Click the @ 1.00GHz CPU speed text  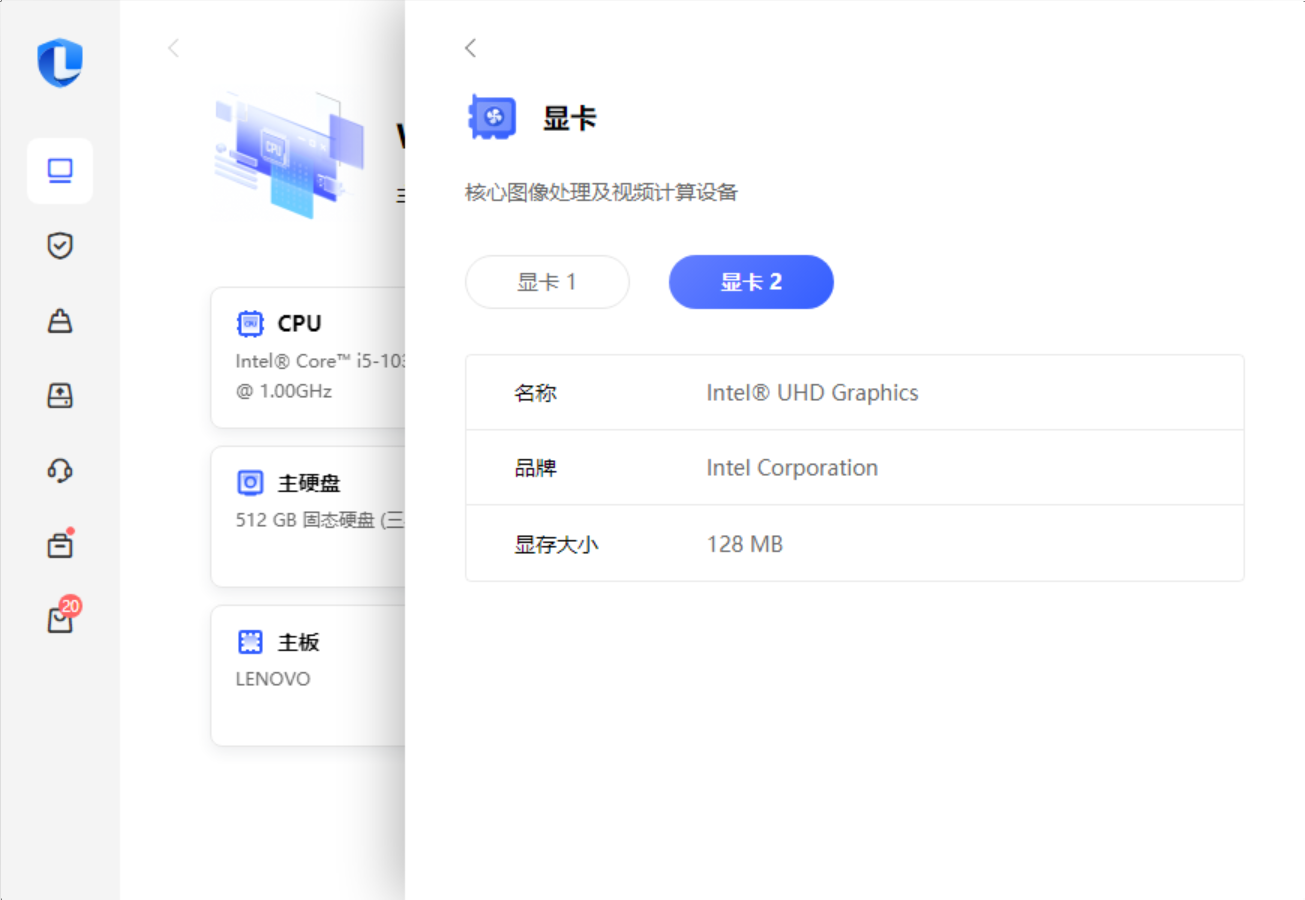(283, 391)
